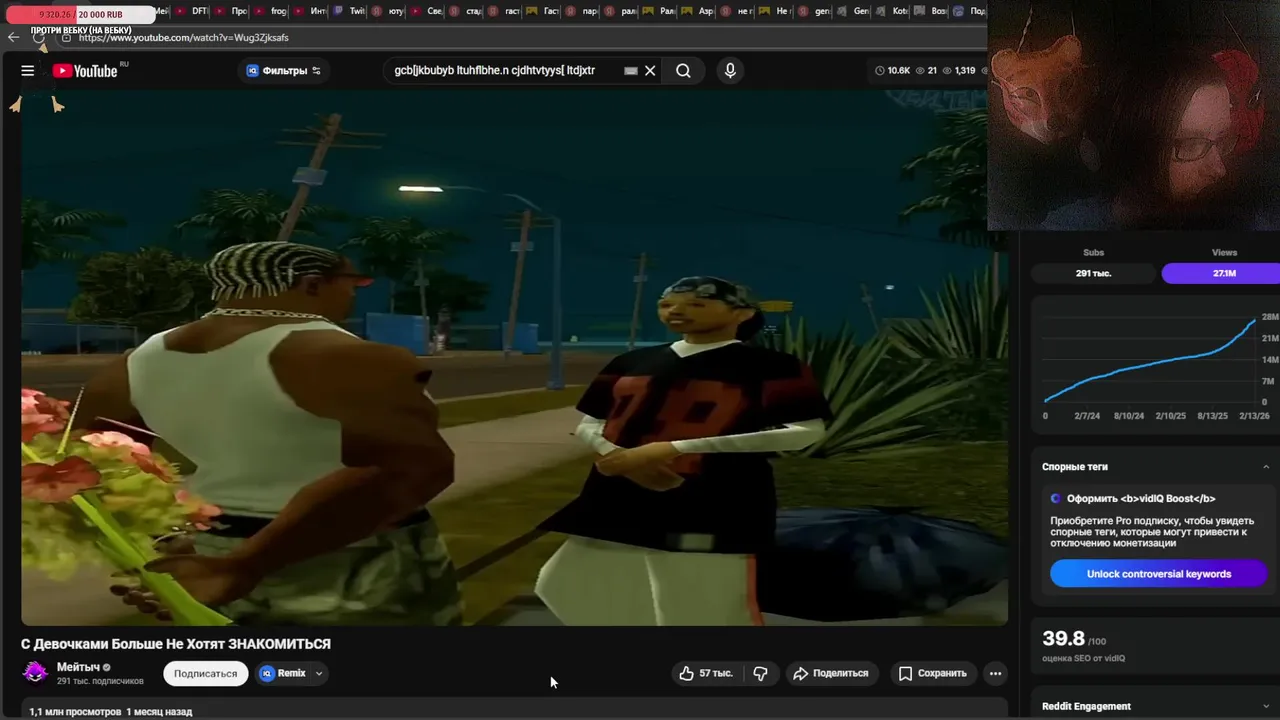The image size is (1280, 720).
Task: Click the video player to pause playback
Action: (x=514, y=358)
